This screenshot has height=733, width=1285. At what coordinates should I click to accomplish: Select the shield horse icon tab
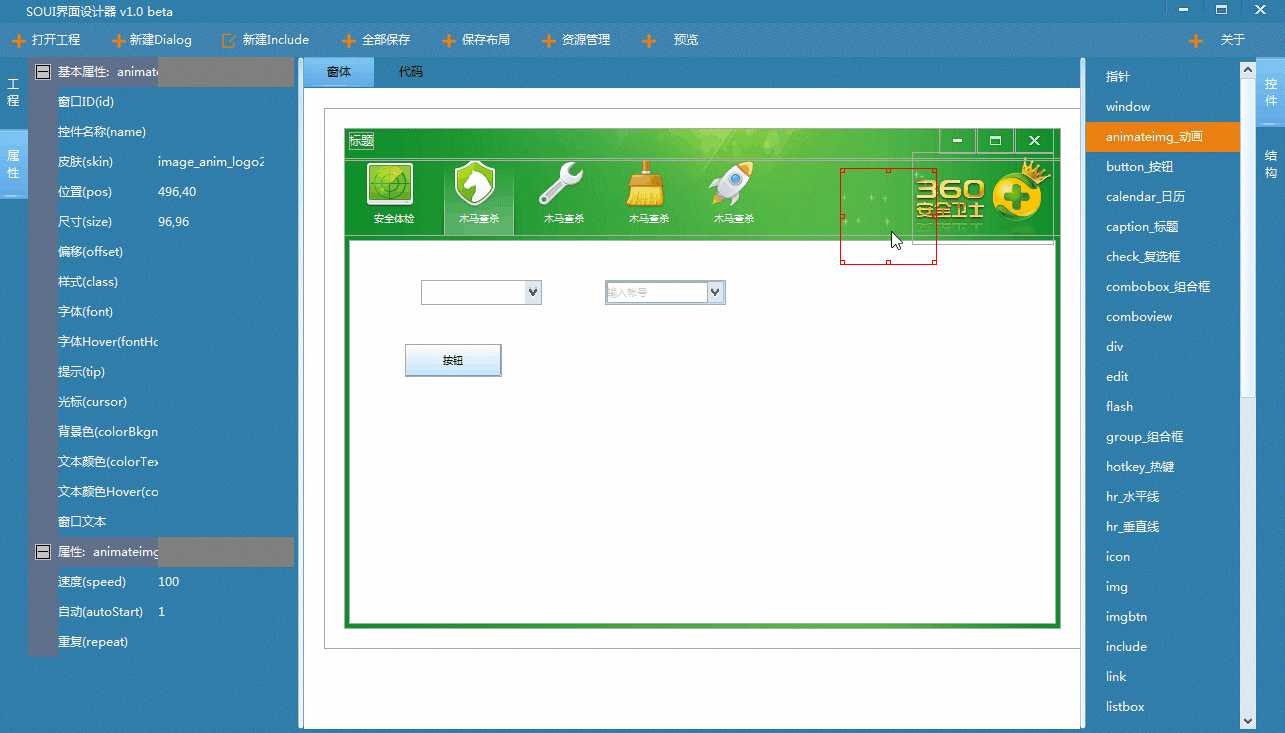[x=478, y=197]
